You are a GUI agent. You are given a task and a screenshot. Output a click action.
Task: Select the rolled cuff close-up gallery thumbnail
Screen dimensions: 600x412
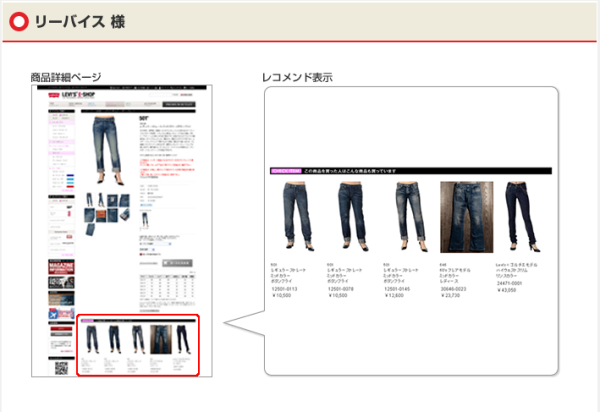tap(125, 215)
